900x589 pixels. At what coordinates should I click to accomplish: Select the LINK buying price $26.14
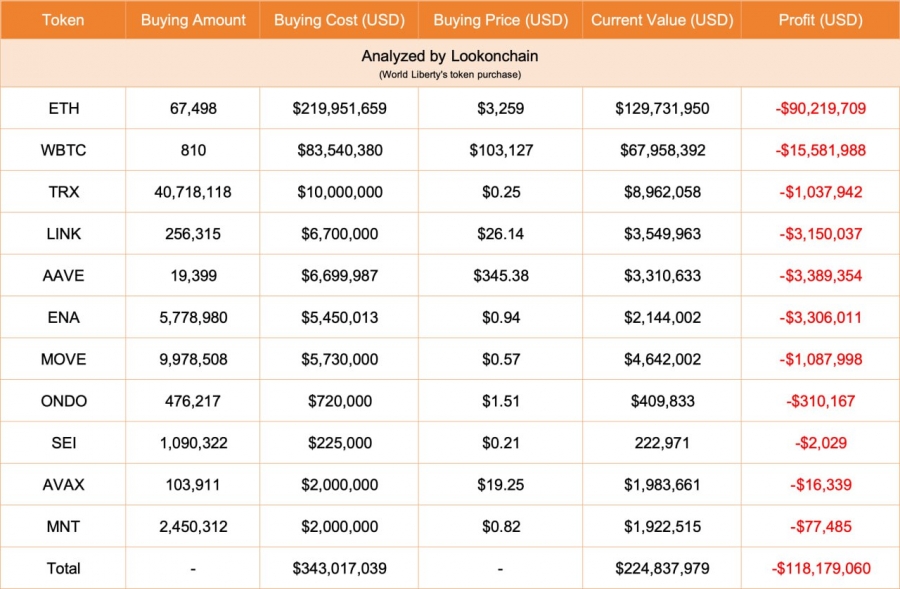coord(501,234)
